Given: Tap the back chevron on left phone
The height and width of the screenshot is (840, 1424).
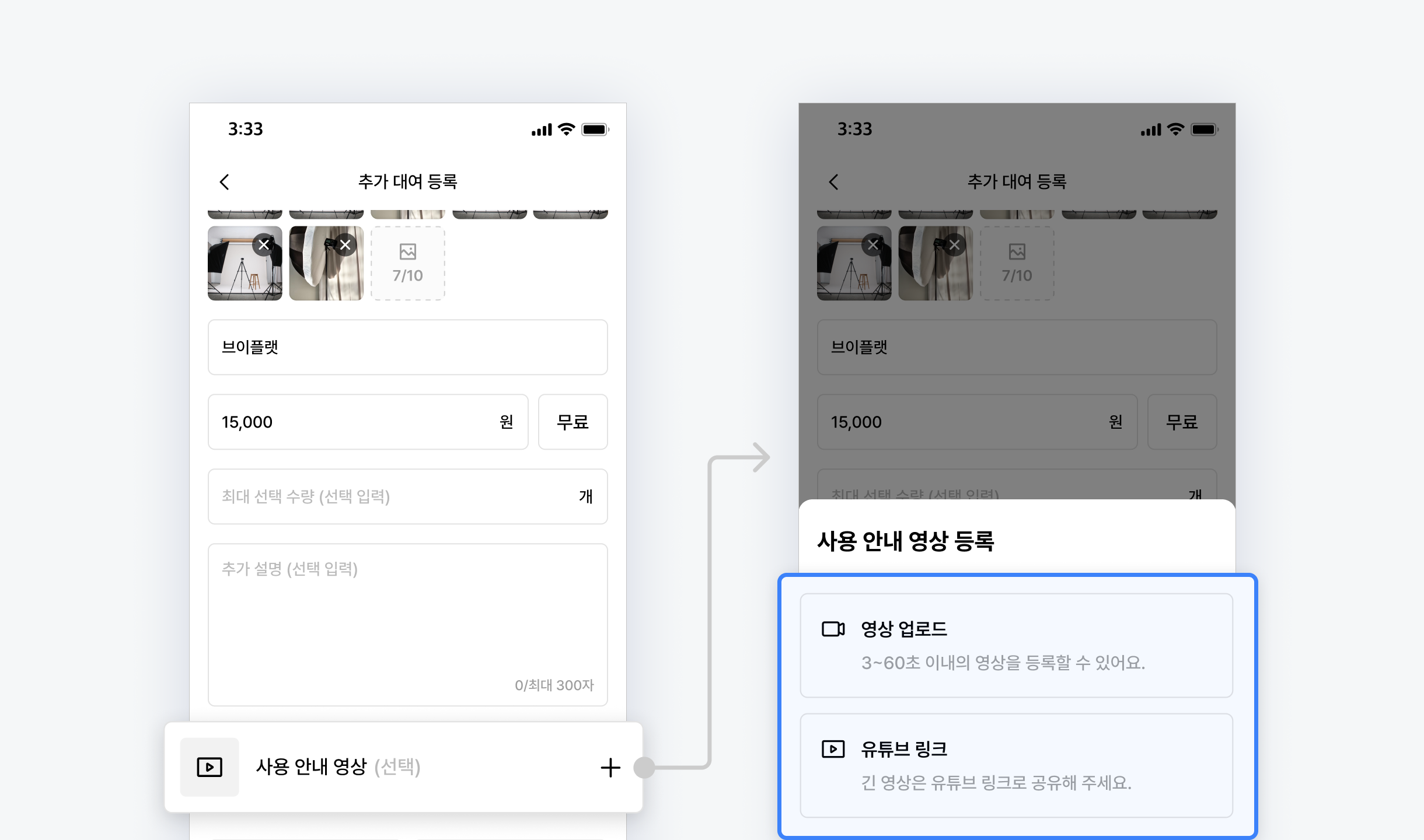Looking at the screenshot, I should coord(225,182).
